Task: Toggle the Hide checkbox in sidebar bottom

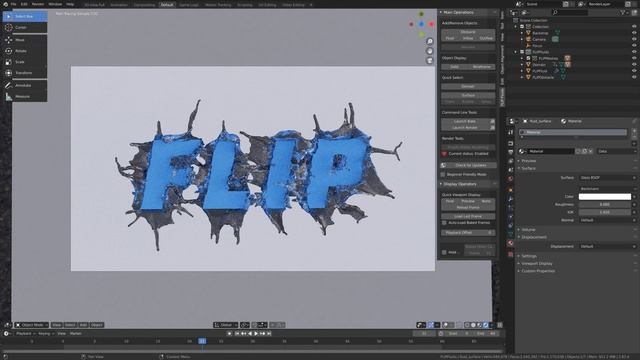Action: click(444, 252)
